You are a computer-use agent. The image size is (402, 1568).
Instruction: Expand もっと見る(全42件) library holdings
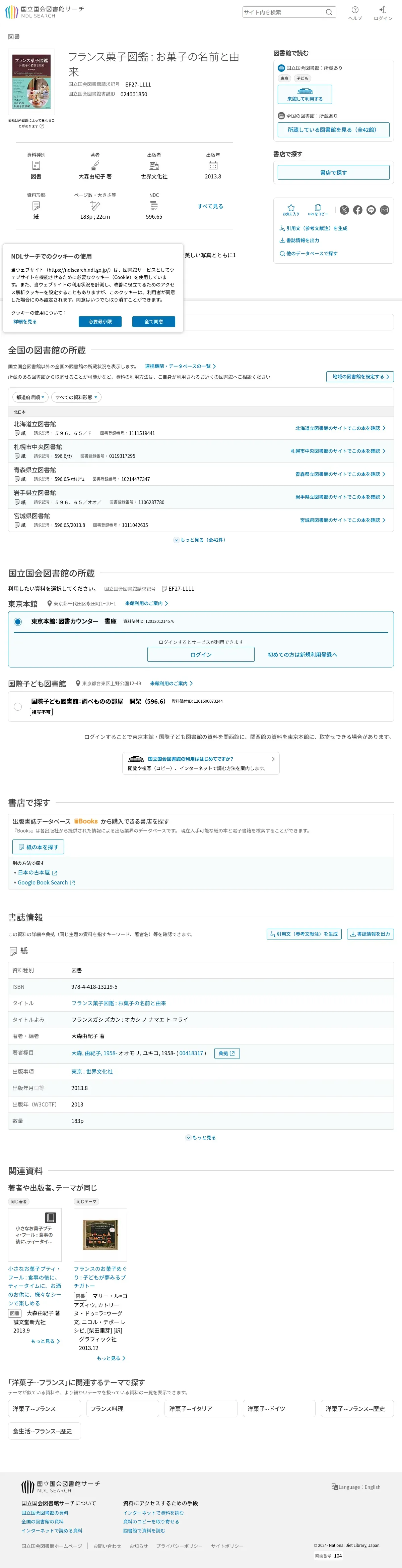coord(201,540)
